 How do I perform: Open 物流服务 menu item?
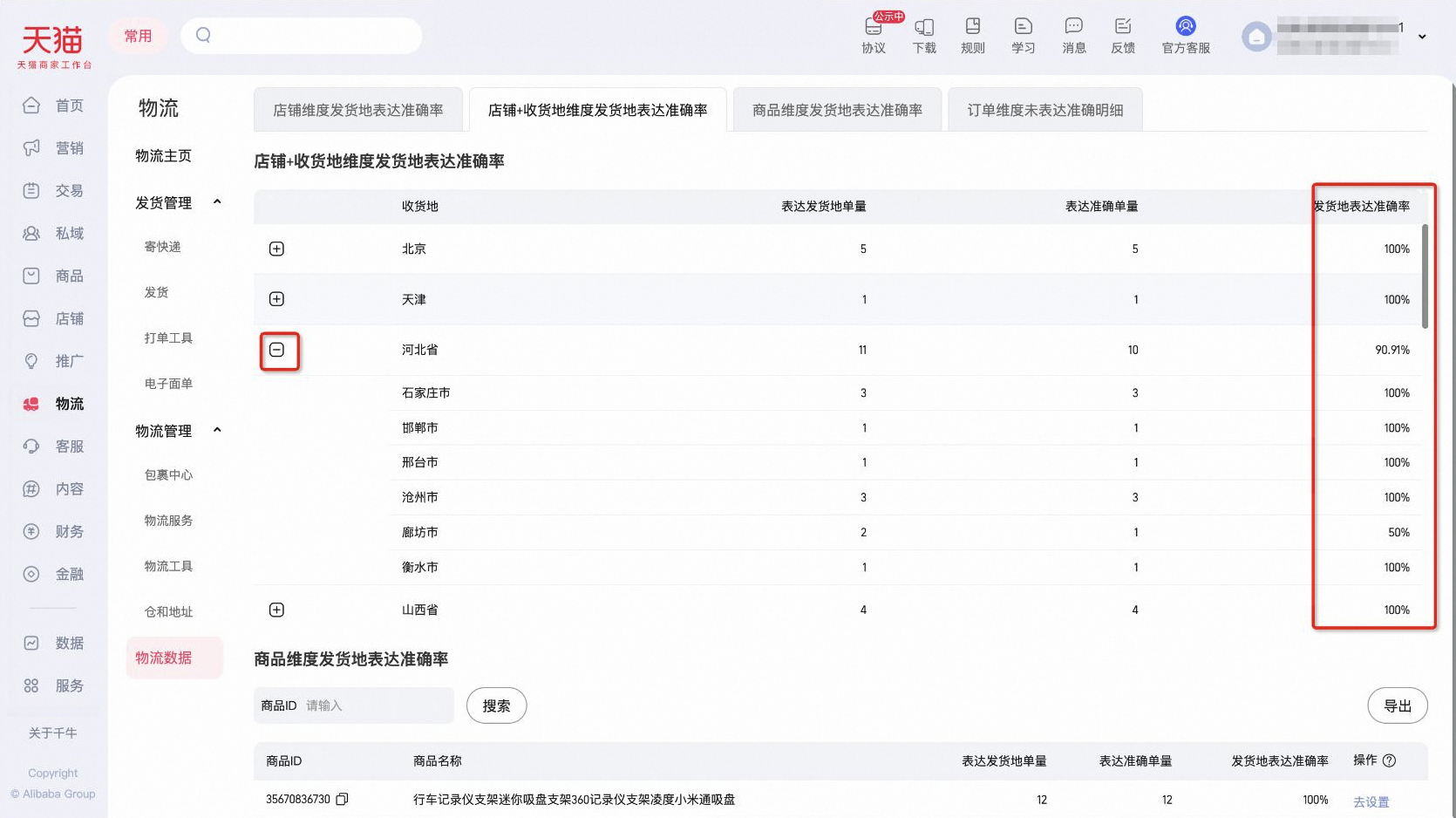click(168, 521)
